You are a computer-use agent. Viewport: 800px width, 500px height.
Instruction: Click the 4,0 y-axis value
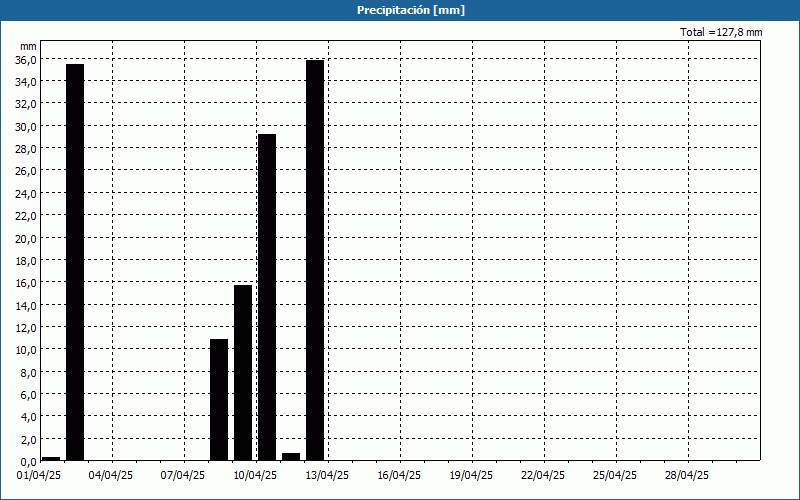pos(28,417)
